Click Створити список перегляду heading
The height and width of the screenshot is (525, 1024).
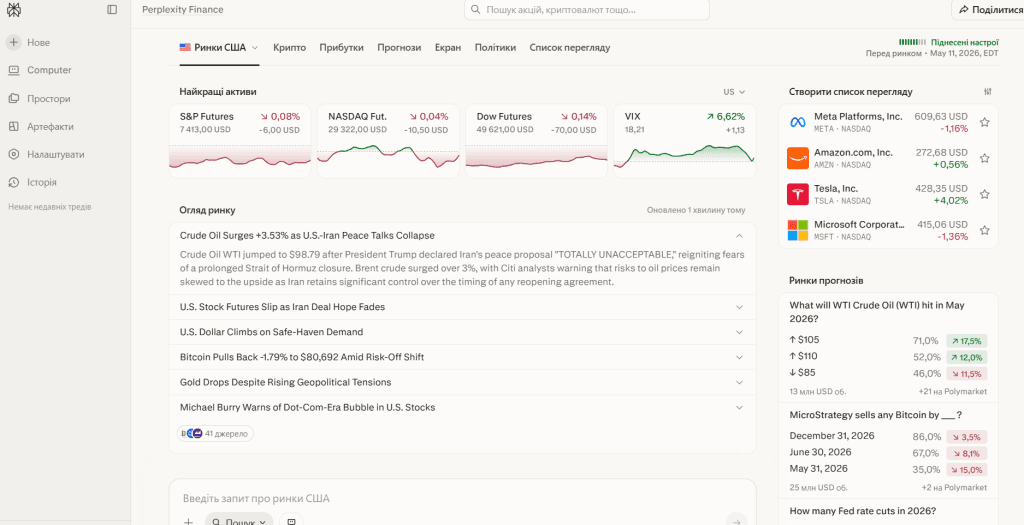pos(850,92)
